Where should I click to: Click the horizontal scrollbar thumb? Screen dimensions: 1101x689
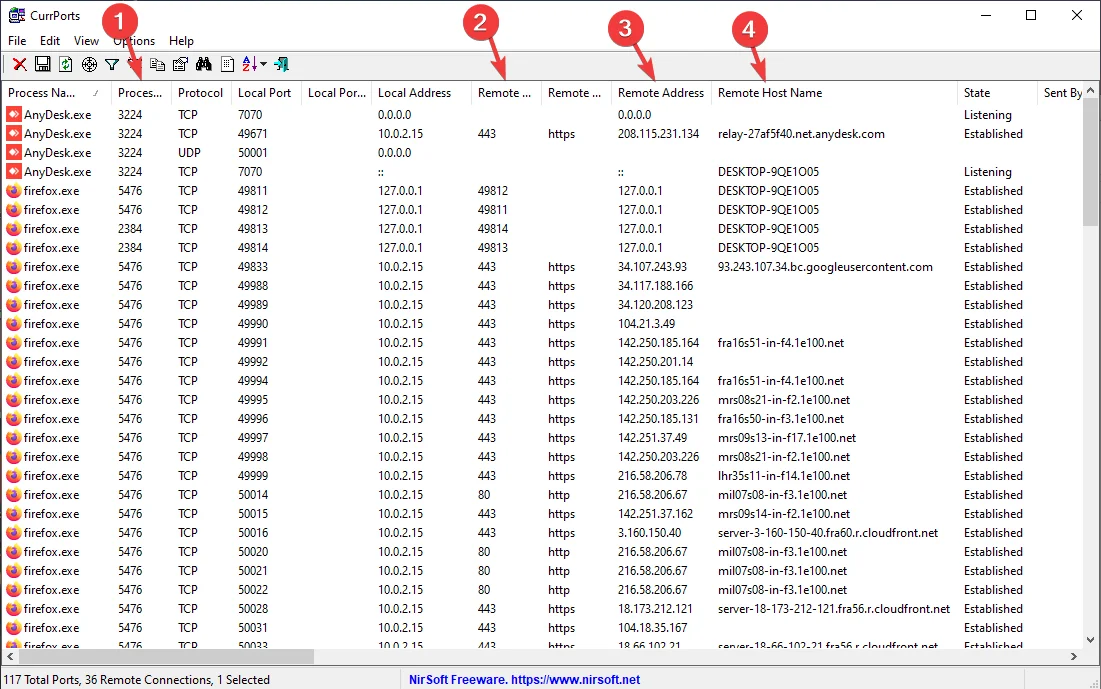click(x=166, y=657)
